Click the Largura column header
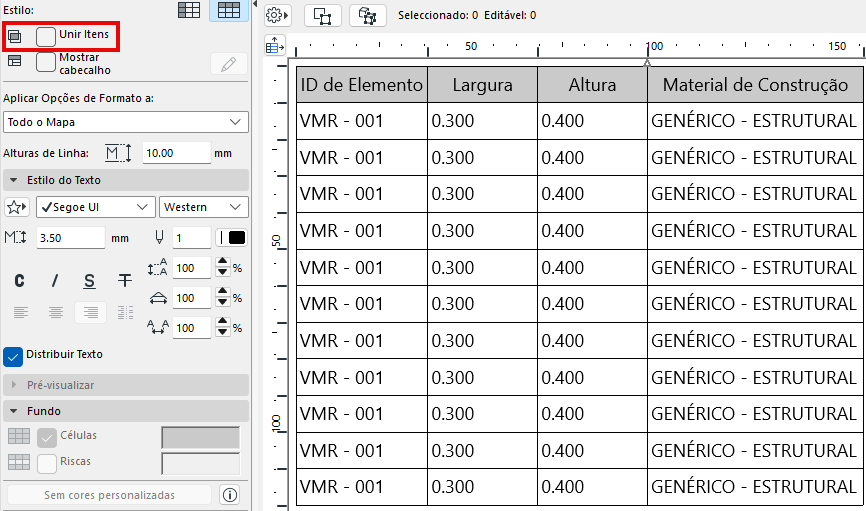Image resolution: width=866 pixels, height=511 pixels. click(x=483, y=85)
